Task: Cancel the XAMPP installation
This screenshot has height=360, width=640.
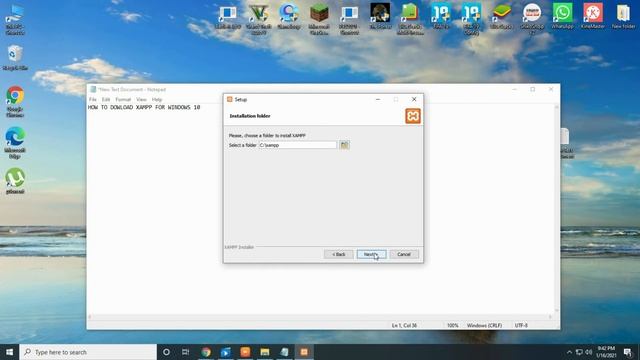Action: click(404, 254)
